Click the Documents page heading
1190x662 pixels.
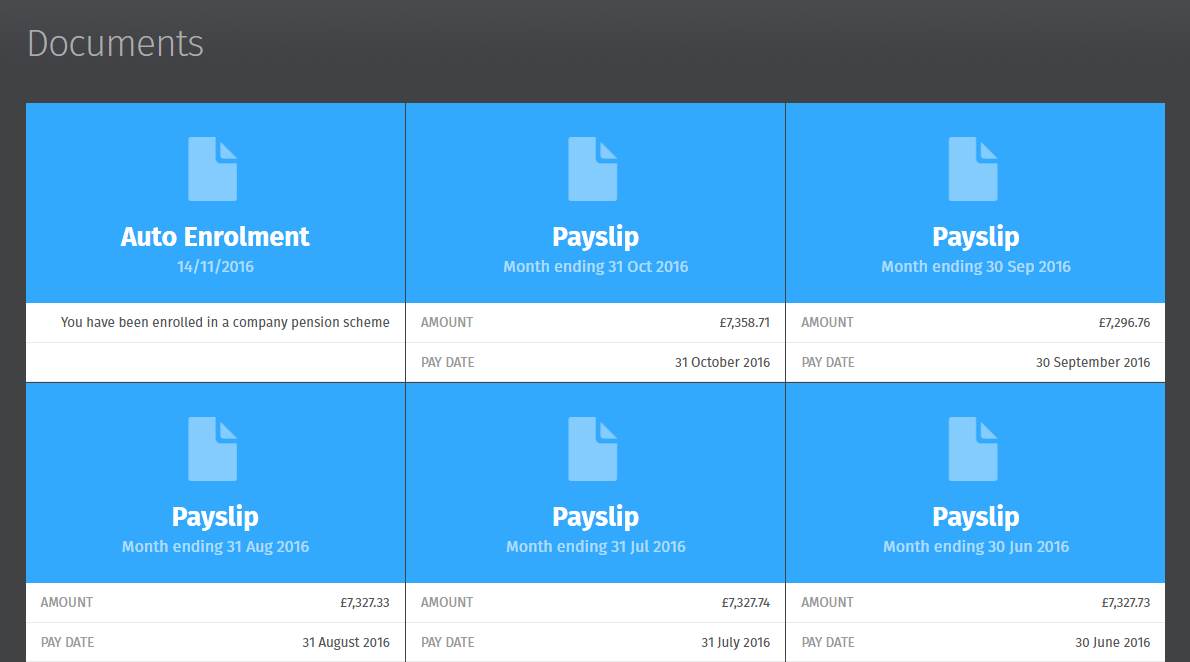pos(115,44)
